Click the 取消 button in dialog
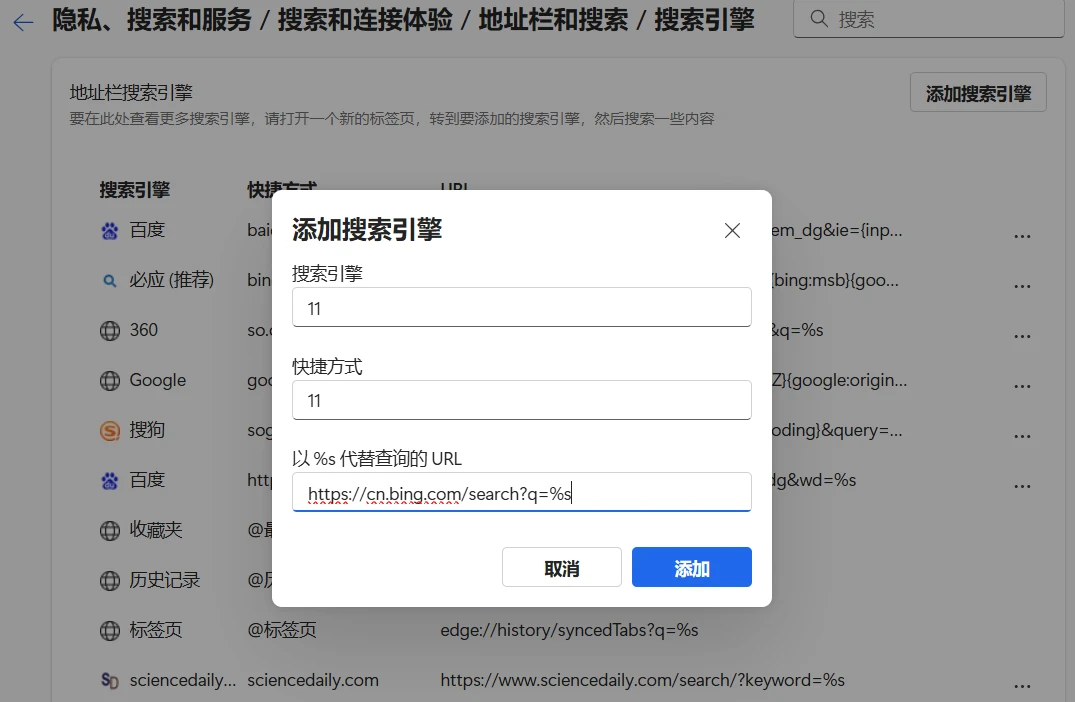This screenshot has width=1075, height=702. 561,567
